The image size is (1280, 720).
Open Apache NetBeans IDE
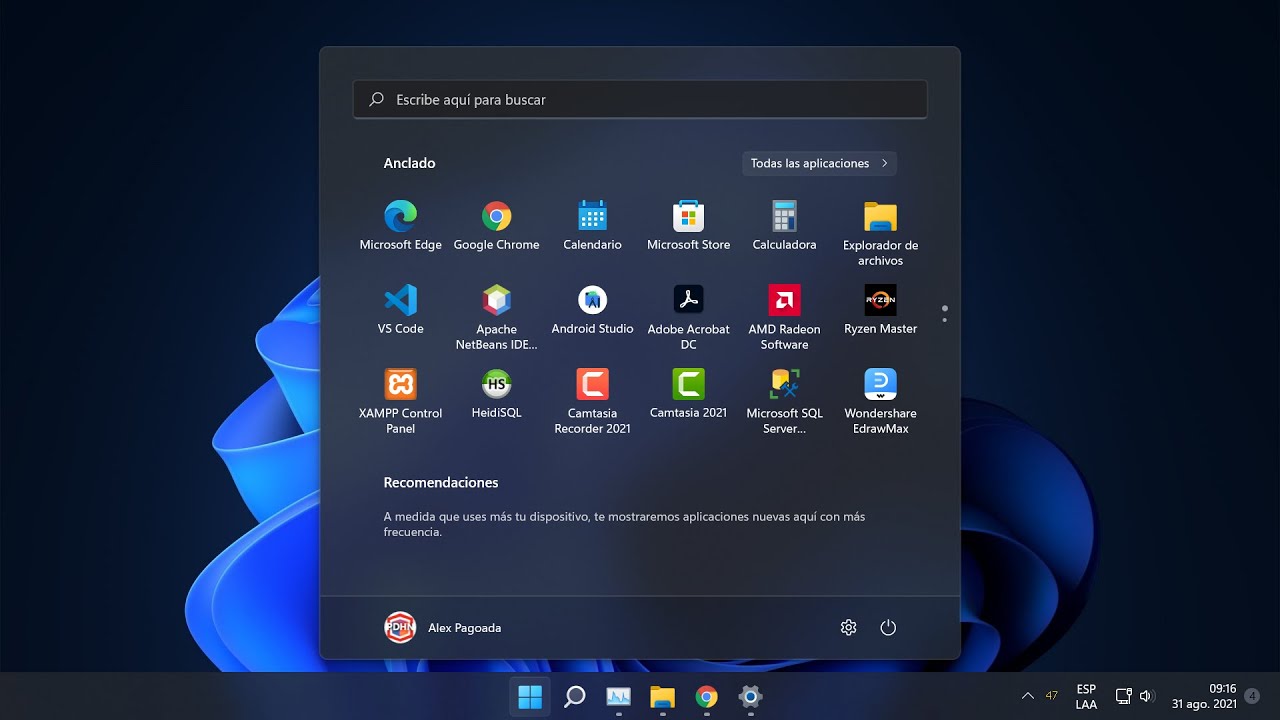point(496,318)
